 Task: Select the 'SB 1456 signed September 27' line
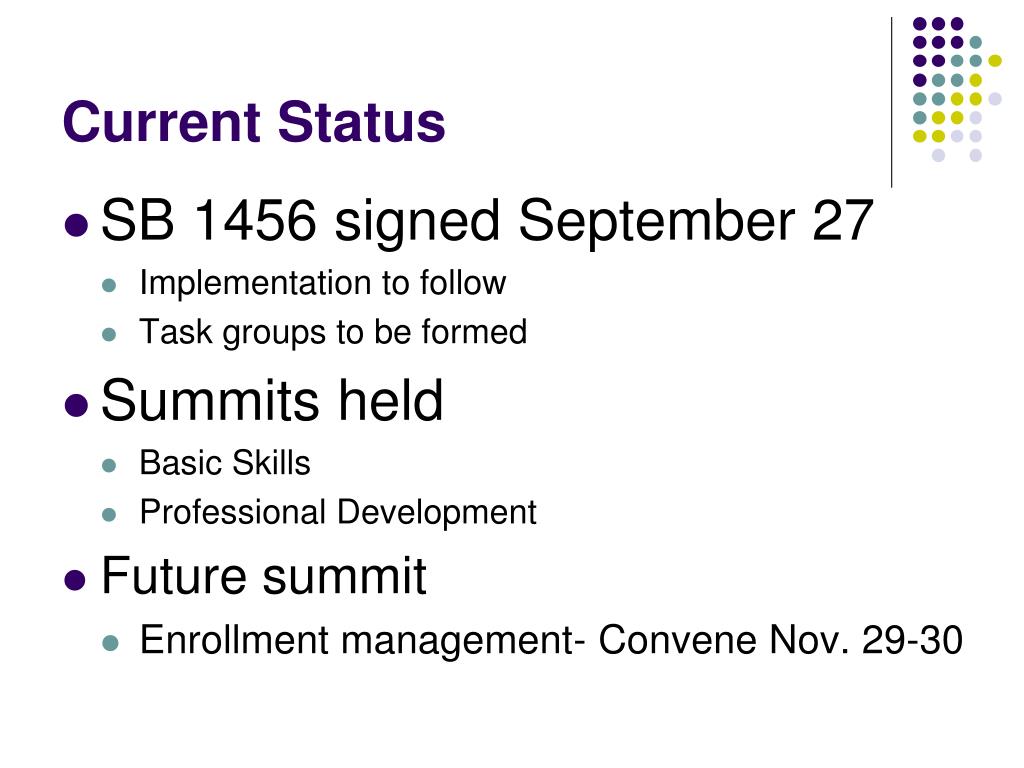point(487,221)
